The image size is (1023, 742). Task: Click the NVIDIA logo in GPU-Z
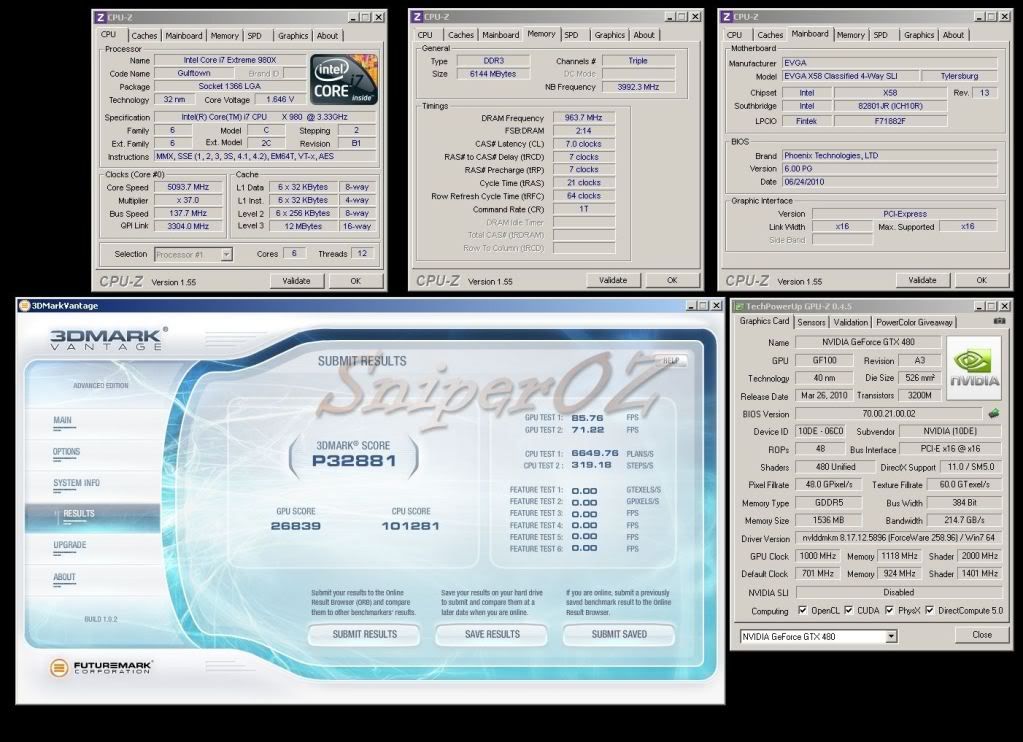[973, 367]
